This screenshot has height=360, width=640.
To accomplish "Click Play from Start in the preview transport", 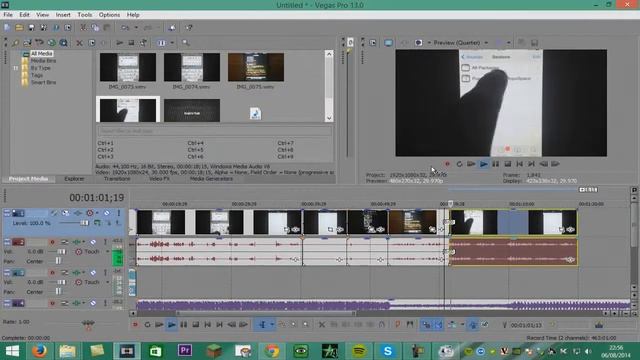I will tap(471, 164).
